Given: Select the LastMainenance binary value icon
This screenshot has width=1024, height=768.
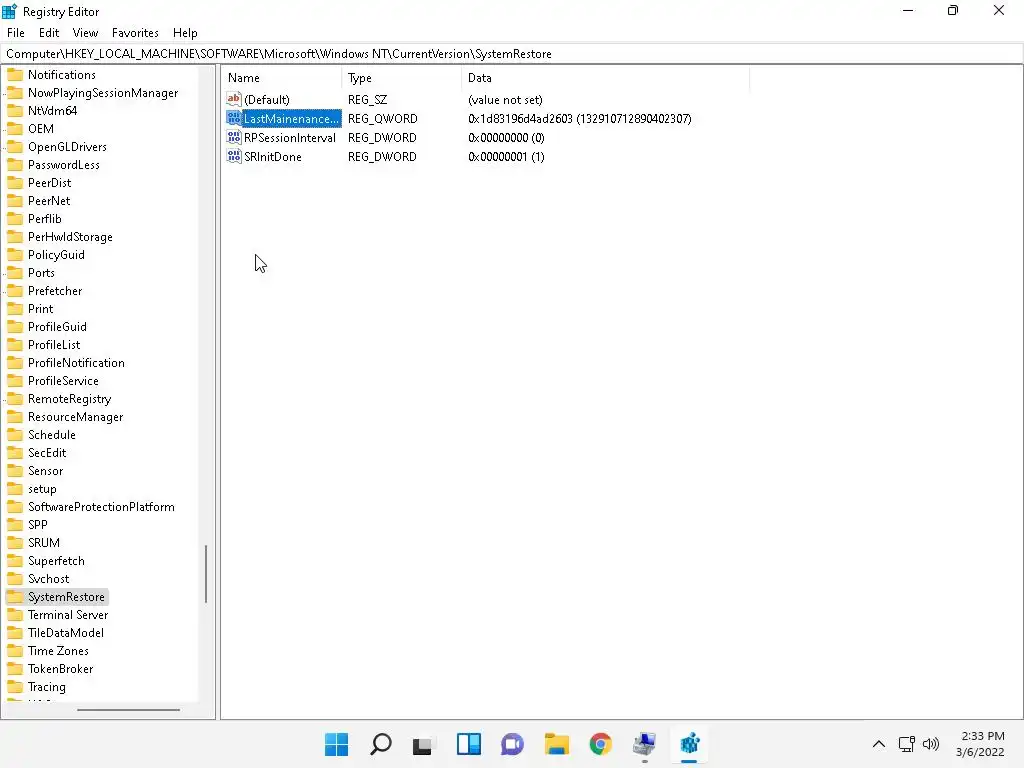Looking at the screenshot, I should (x=234, y=118).
